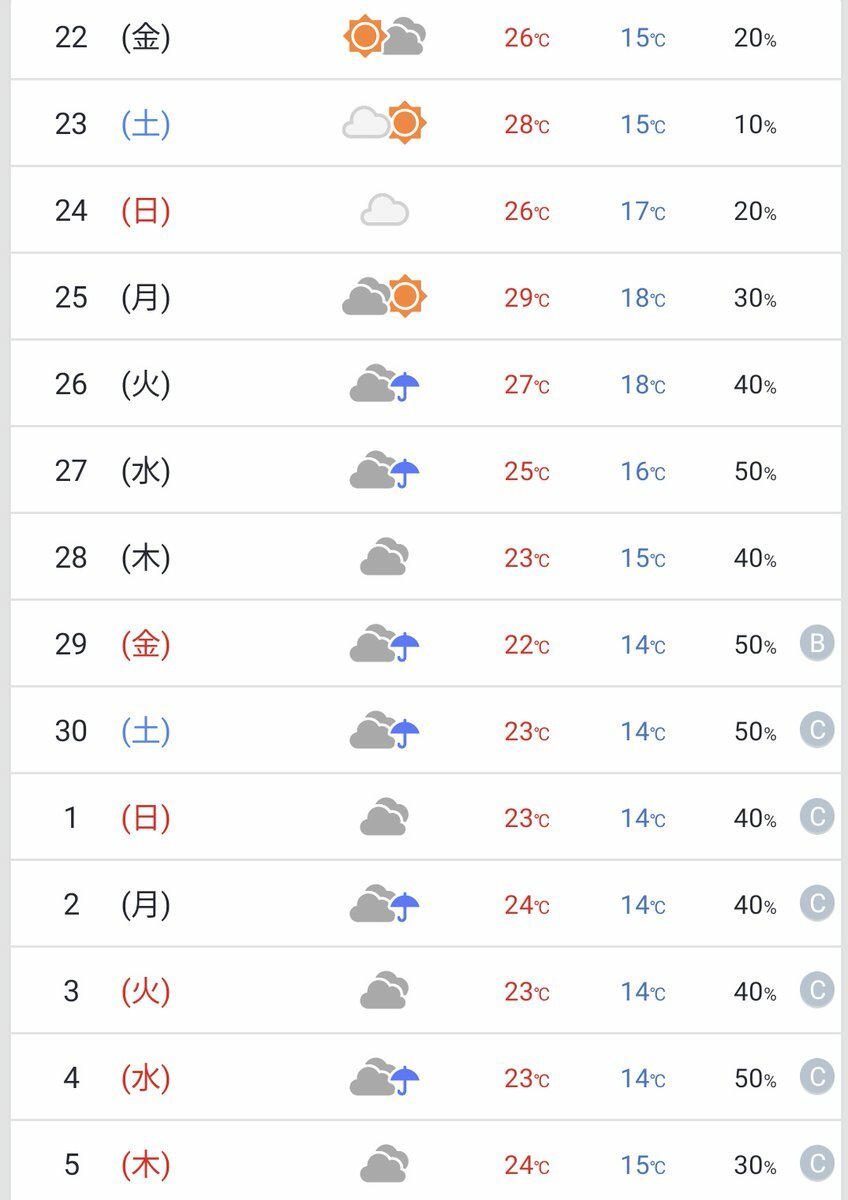
Task: Click the C reliability badge on the 30th
Action: tap(817, 731)
